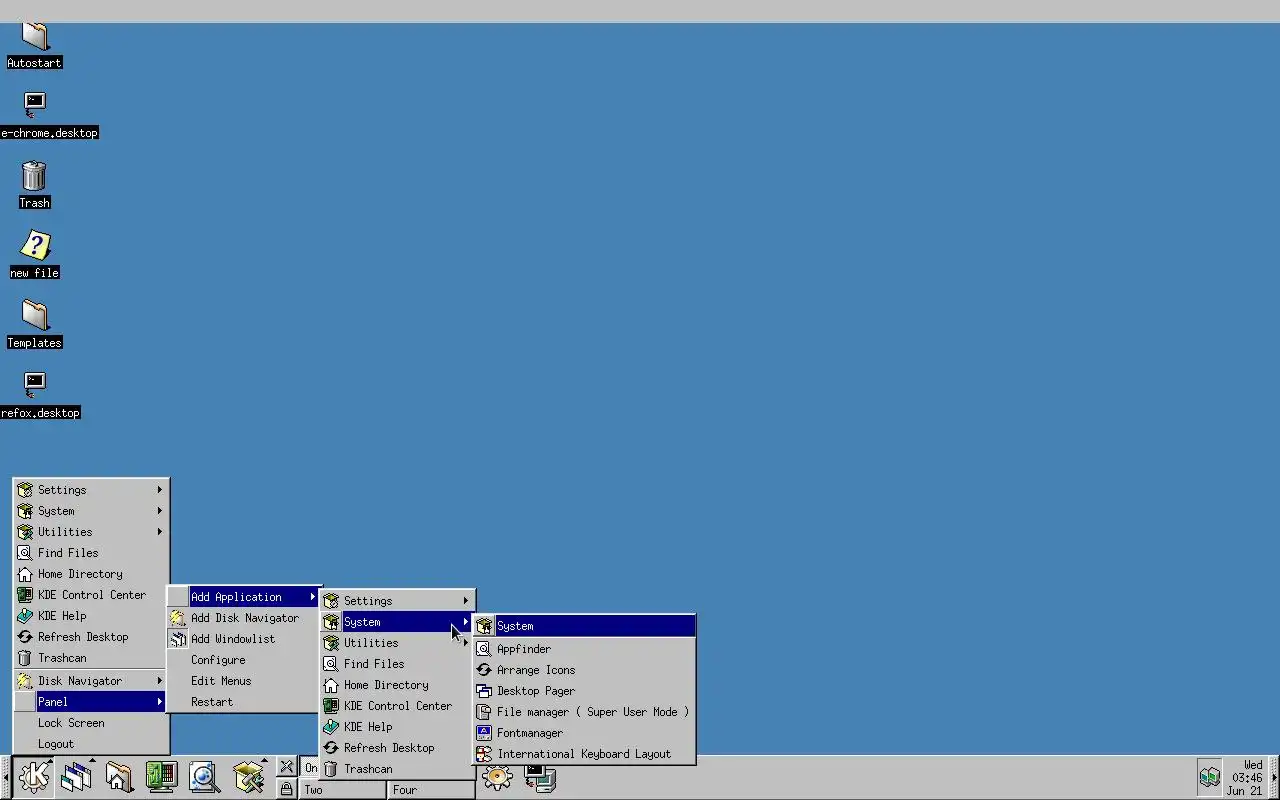Click the X logout button on the panel

(x=287, y=767)
